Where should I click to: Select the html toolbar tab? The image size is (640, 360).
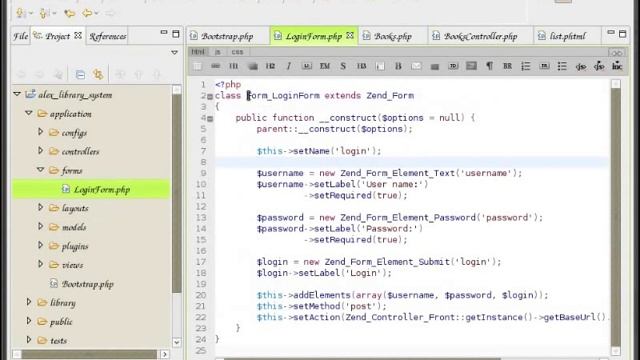click(x=198, y=52)
